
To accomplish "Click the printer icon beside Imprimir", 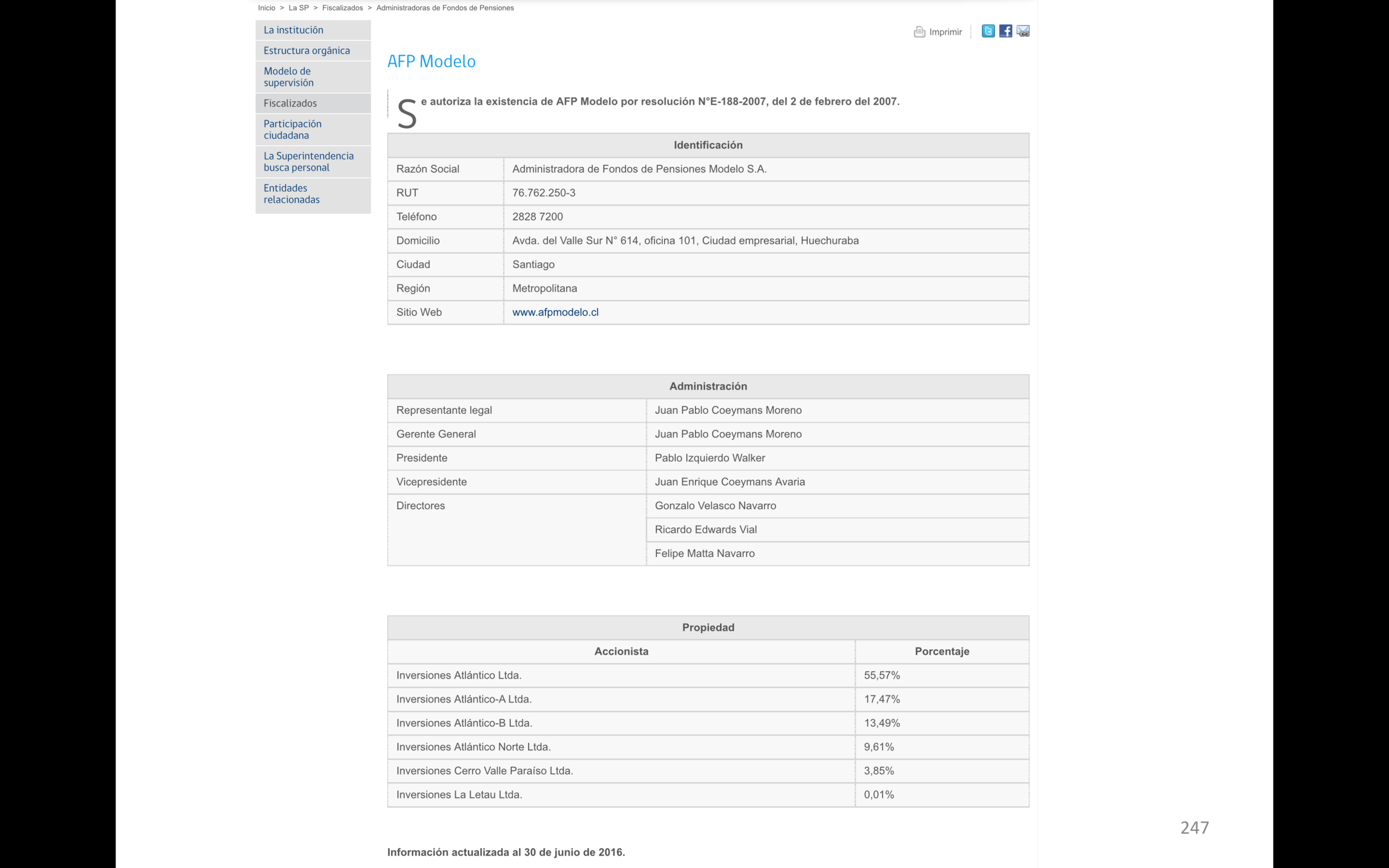I will click(x=919, y=32).
